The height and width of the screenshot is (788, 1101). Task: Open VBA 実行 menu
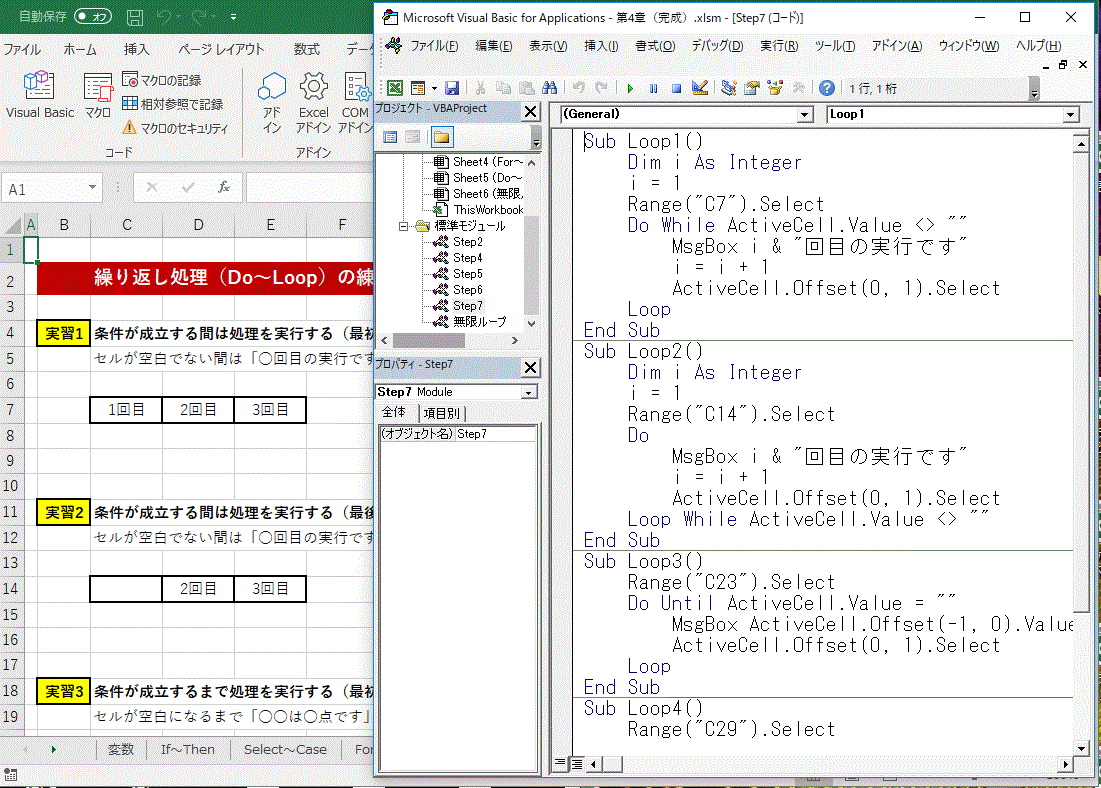click(x=779, y=46)
